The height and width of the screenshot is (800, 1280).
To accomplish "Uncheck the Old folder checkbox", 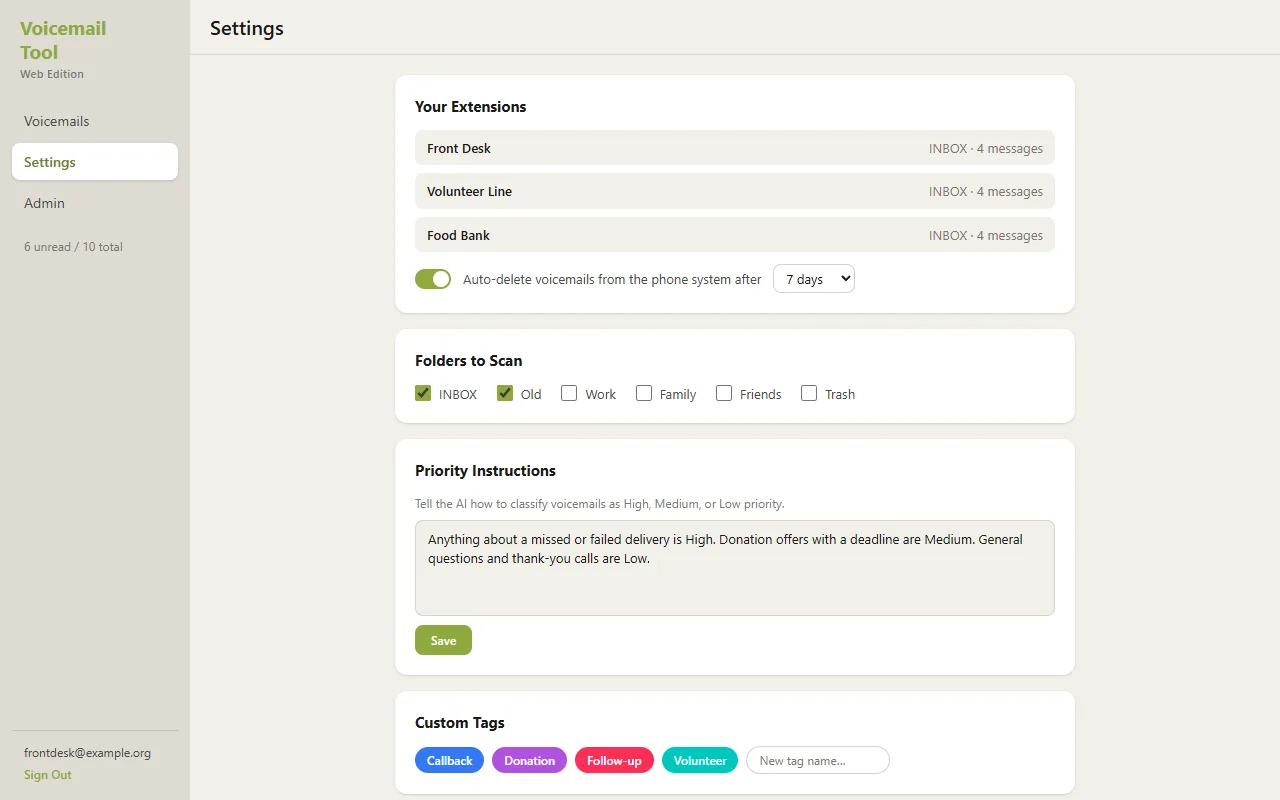I will tap(505, 393).
